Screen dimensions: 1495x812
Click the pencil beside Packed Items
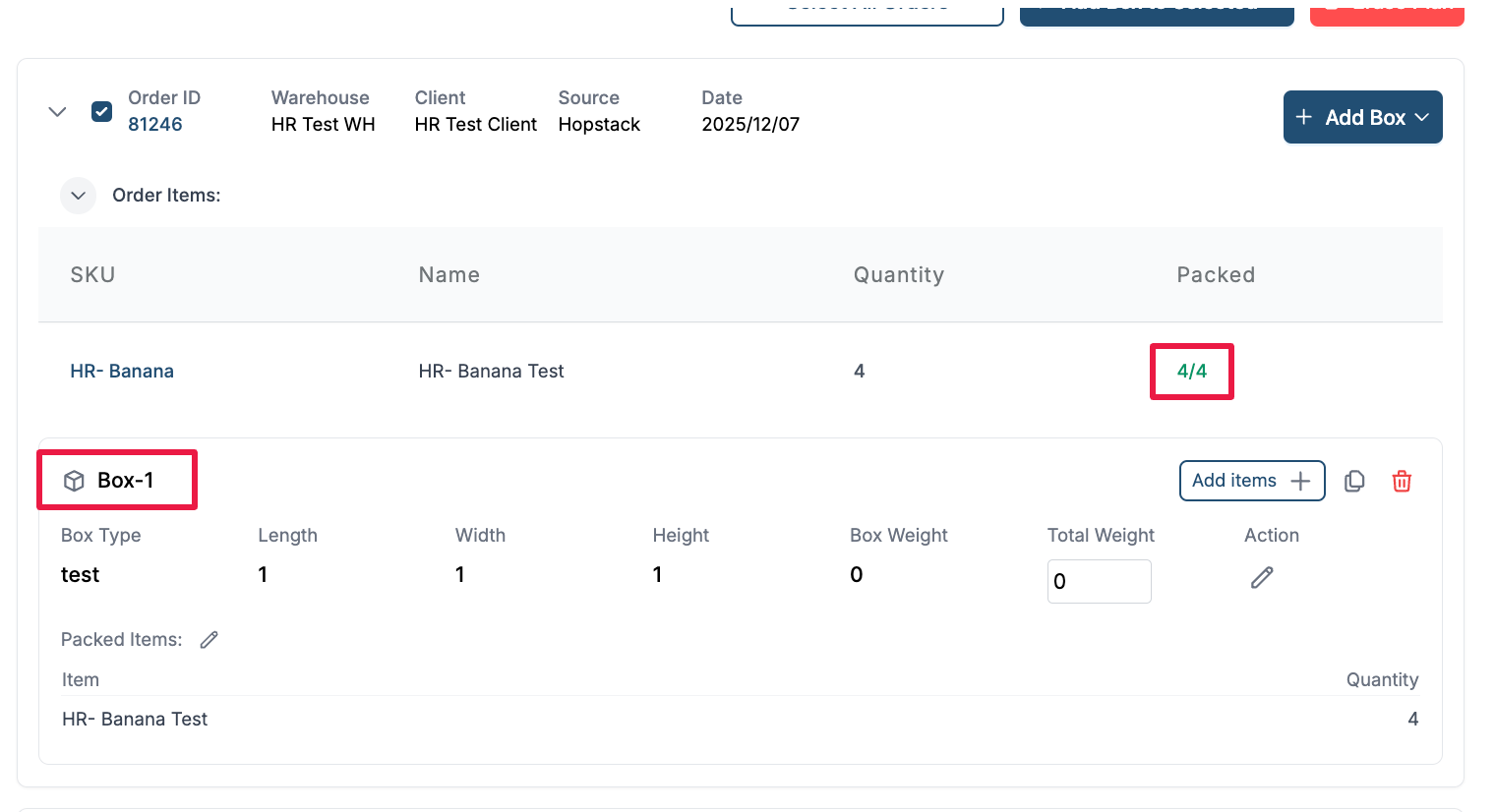click(x=209, y=640)
